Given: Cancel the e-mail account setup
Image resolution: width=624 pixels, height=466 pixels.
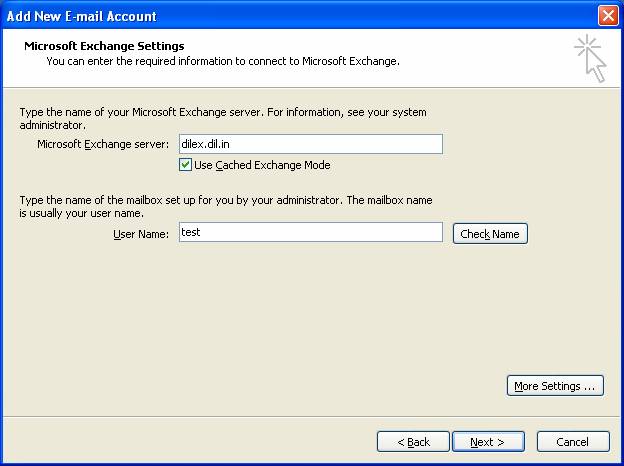Looking at the screenshot, I should (572, 442).
